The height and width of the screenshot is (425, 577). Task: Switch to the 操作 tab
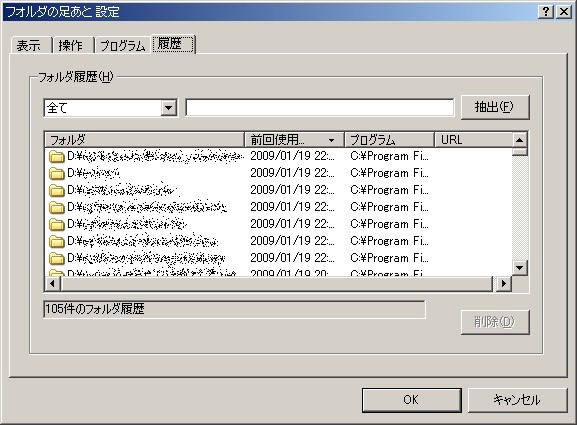pyautogui.click(x=71, y=46)
